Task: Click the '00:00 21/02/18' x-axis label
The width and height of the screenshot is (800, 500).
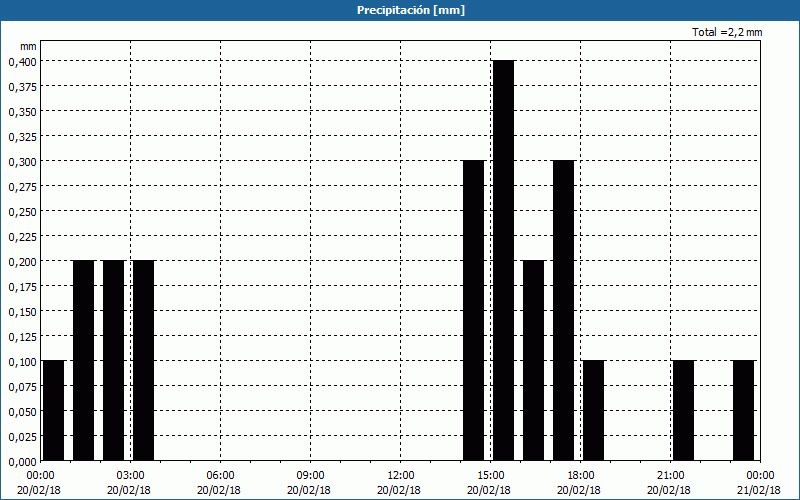Action: pos(759,483)
